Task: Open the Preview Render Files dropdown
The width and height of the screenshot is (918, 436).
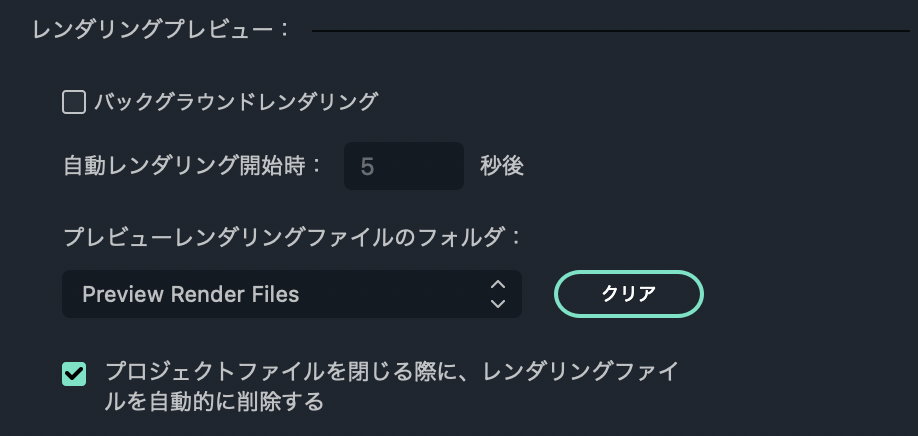Action: pos(292,294)
